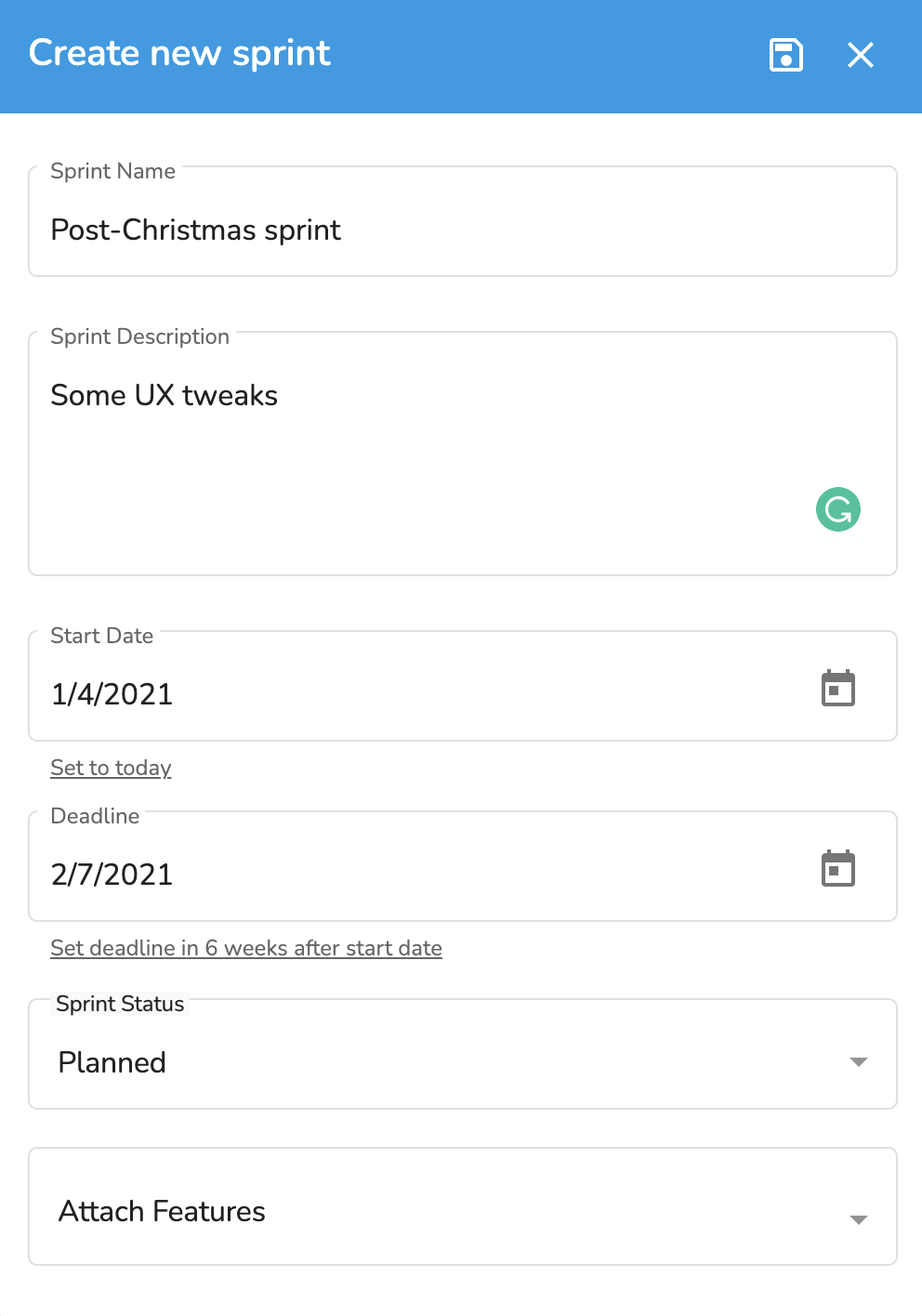This screenshot has height=1316, width=922.
Task: Close the Create new sprint dialog
Action: tap(861, 55)
